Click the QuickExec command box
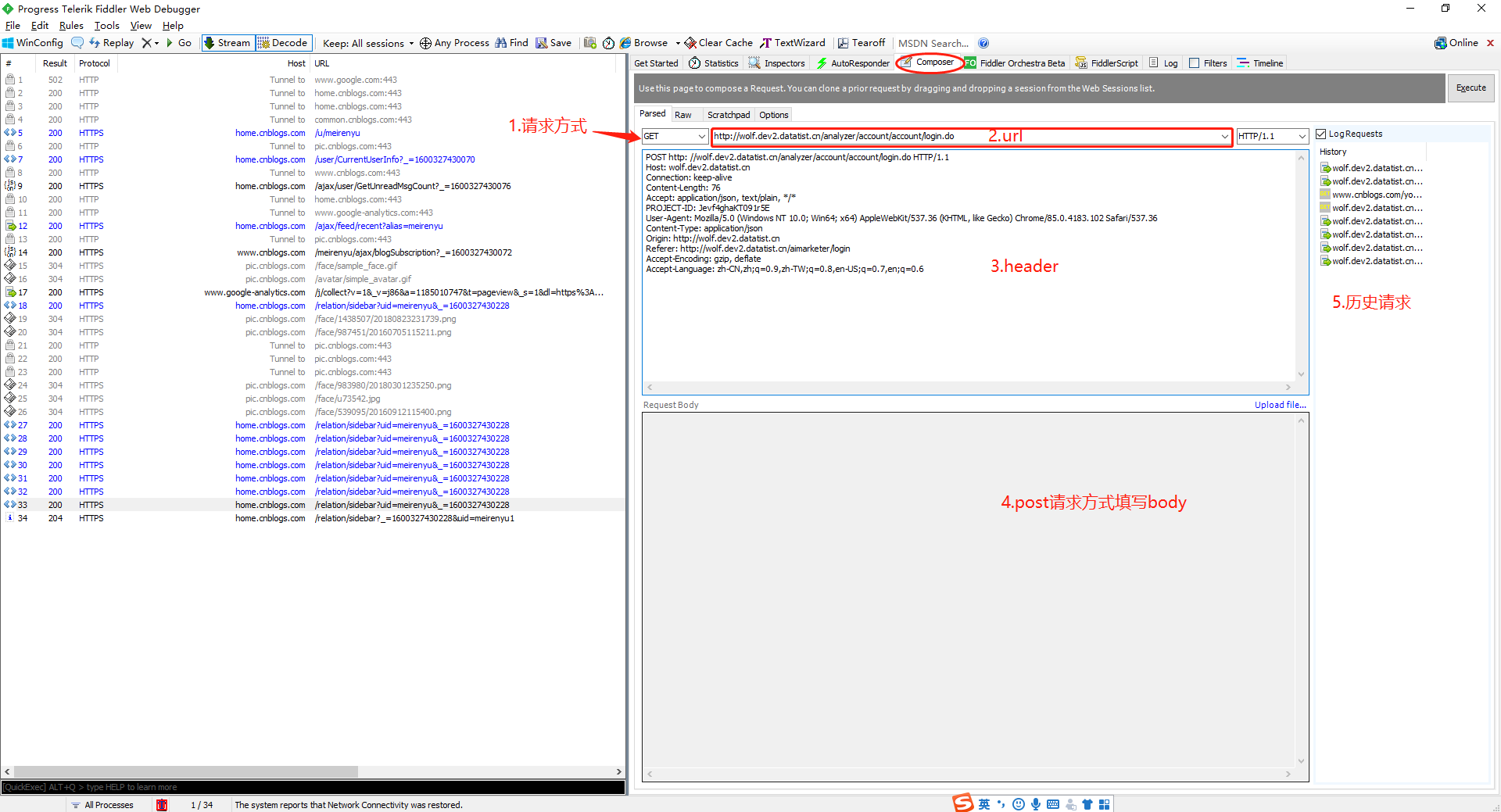Viewport: 1501px width, 812px height. pos(313,787)
